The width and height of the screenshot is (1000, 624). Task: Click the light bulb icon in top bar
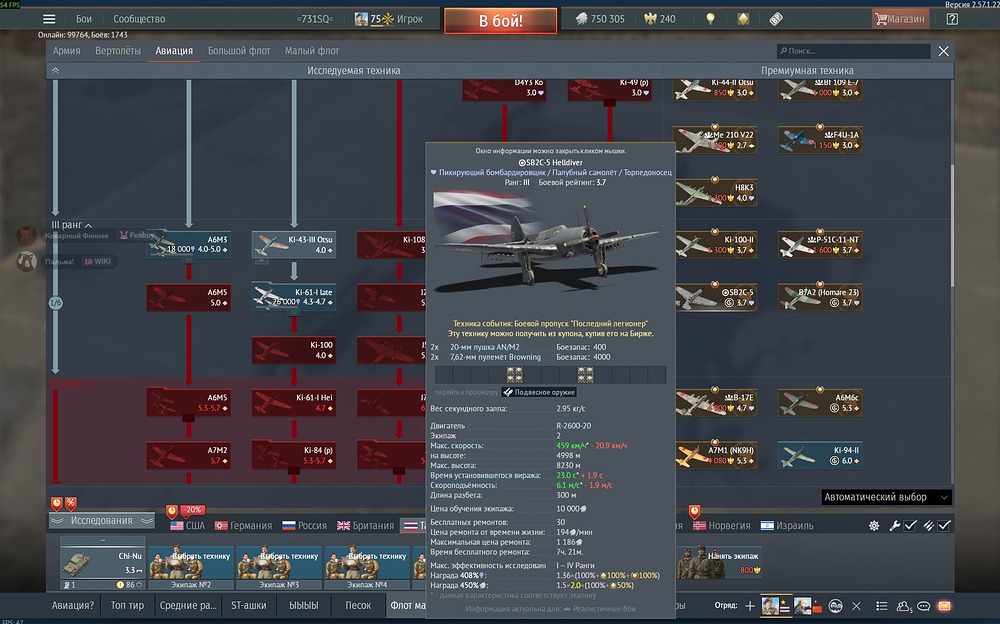coord(710,19)
